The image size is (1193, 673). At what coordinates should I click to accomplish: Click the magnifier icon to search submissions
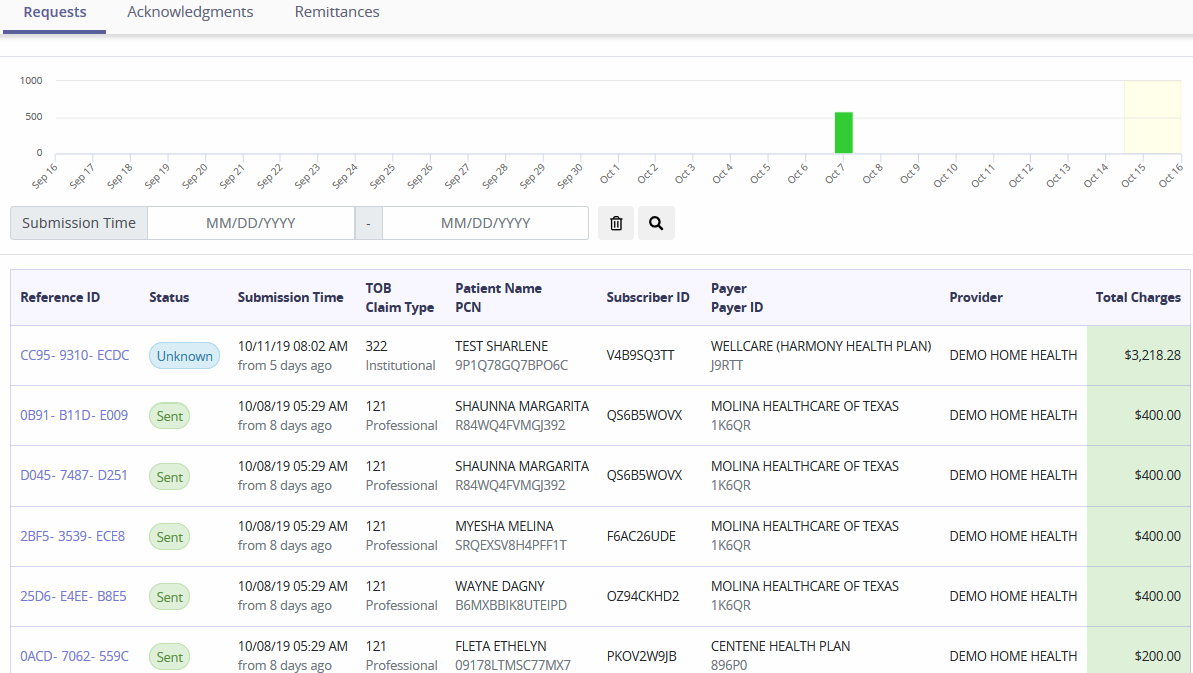click(x=656, y=222)
